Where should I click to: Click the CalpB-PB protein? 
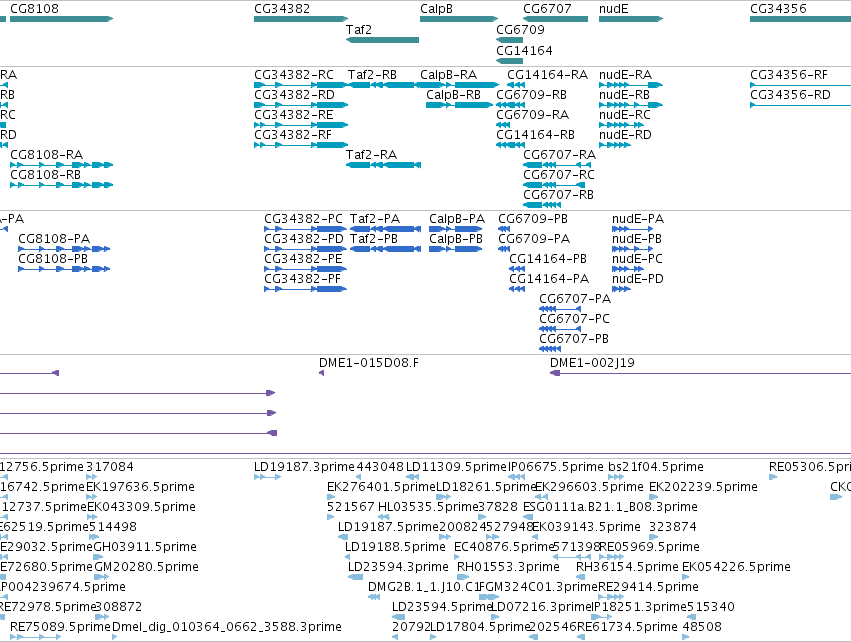[x=456, y=239]
